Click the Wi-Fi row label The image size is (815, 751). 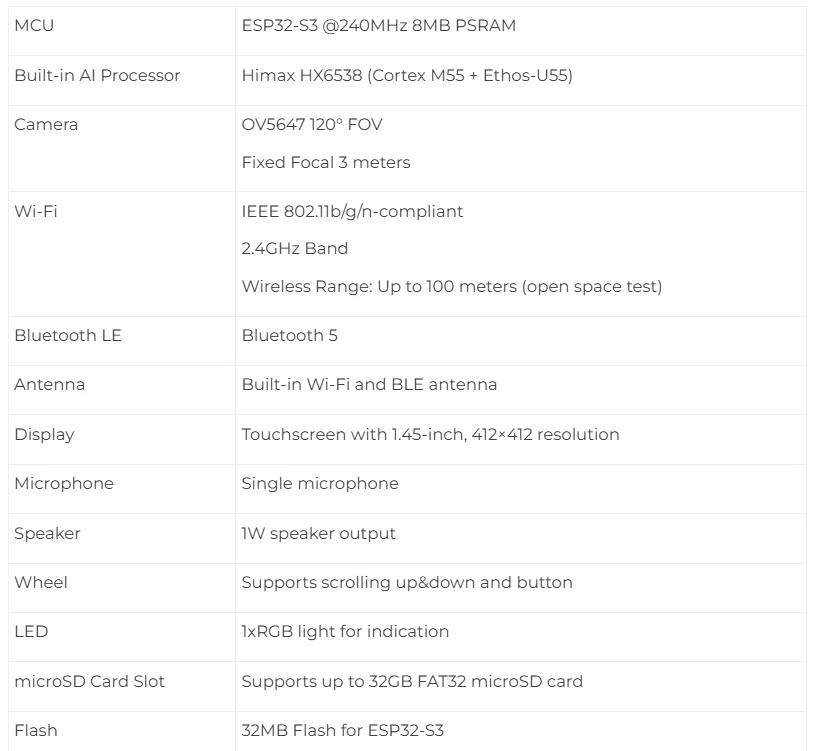pyautogui.click(x=36, y=212)
